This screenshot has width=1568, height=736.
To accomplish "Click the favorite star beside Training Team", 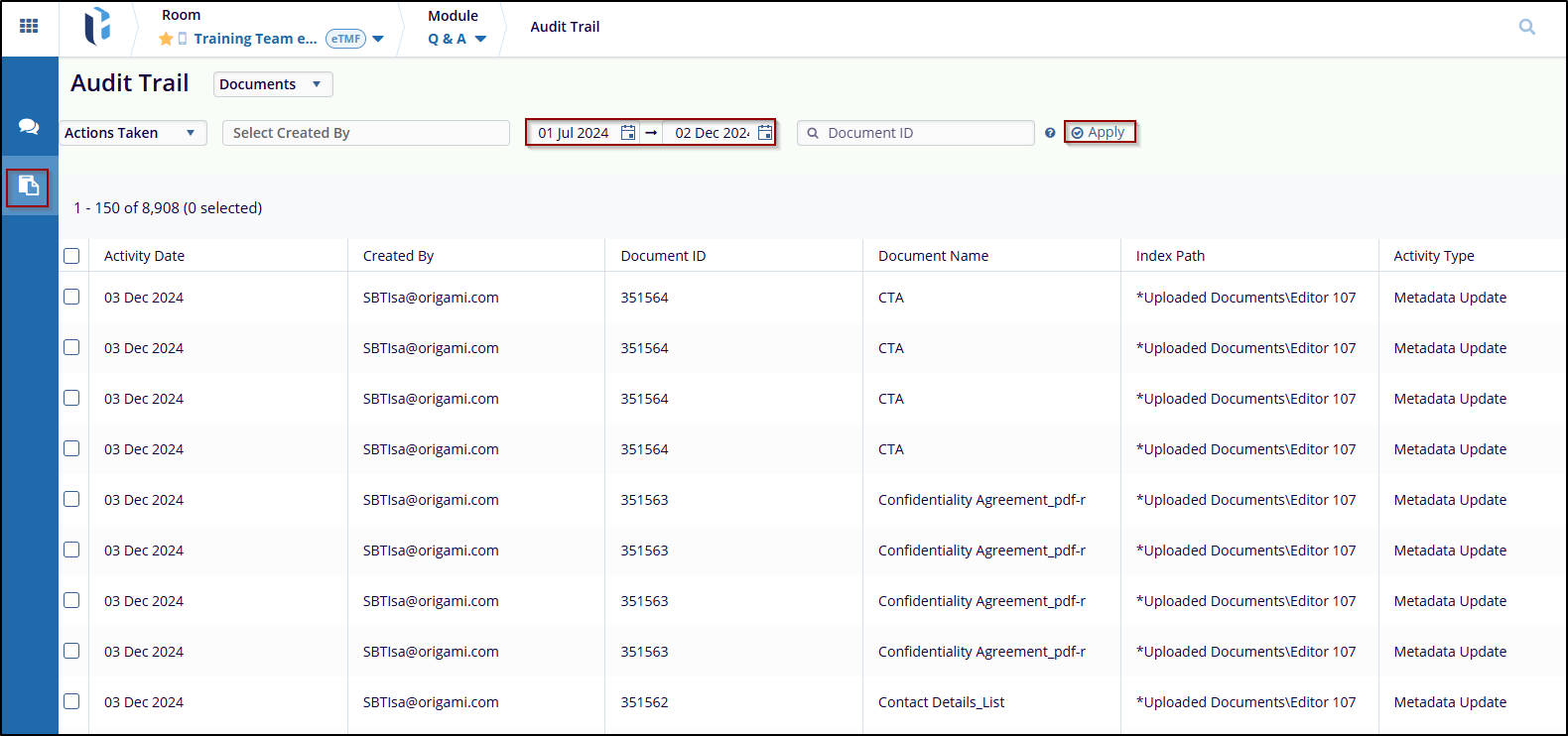I will (166, 39).
